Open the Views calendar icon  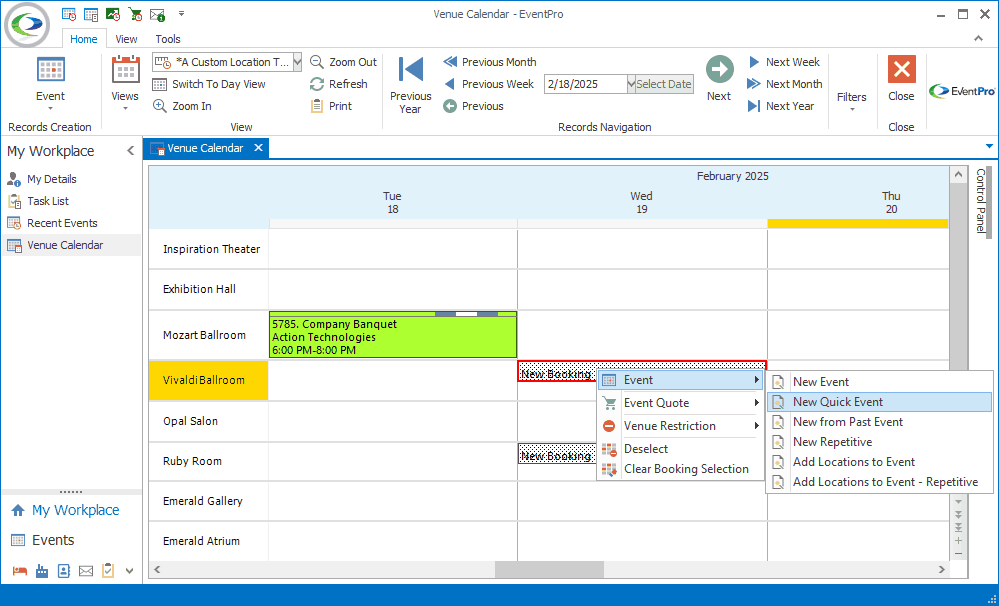click(x=126, y=69)
